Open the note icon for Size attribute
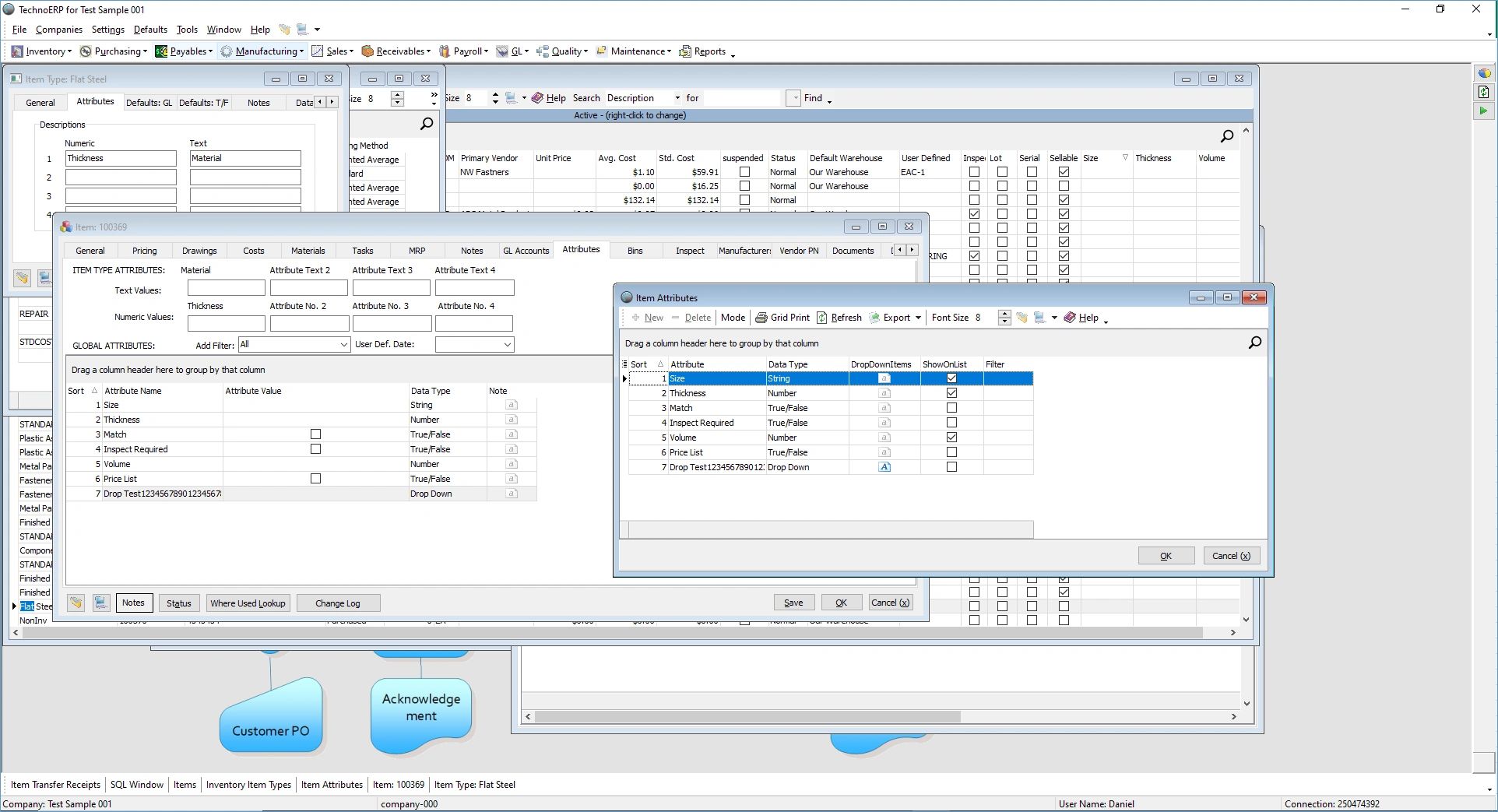Image resolution: width=1498 pixels, height=812 pixels. coord(512,405)
